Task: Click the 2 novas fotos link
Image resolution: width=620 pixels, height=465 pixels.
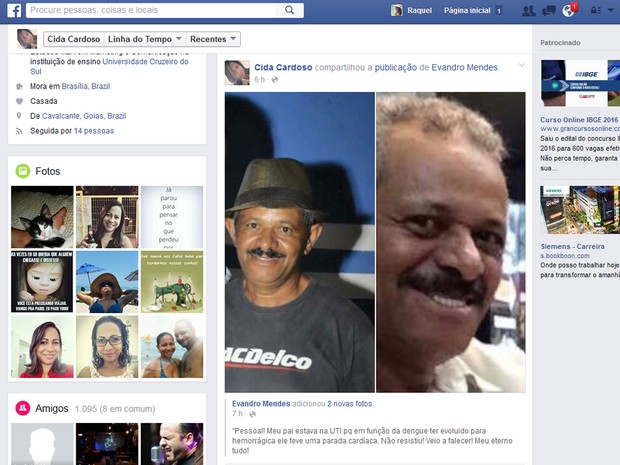Action: [348, 402]
